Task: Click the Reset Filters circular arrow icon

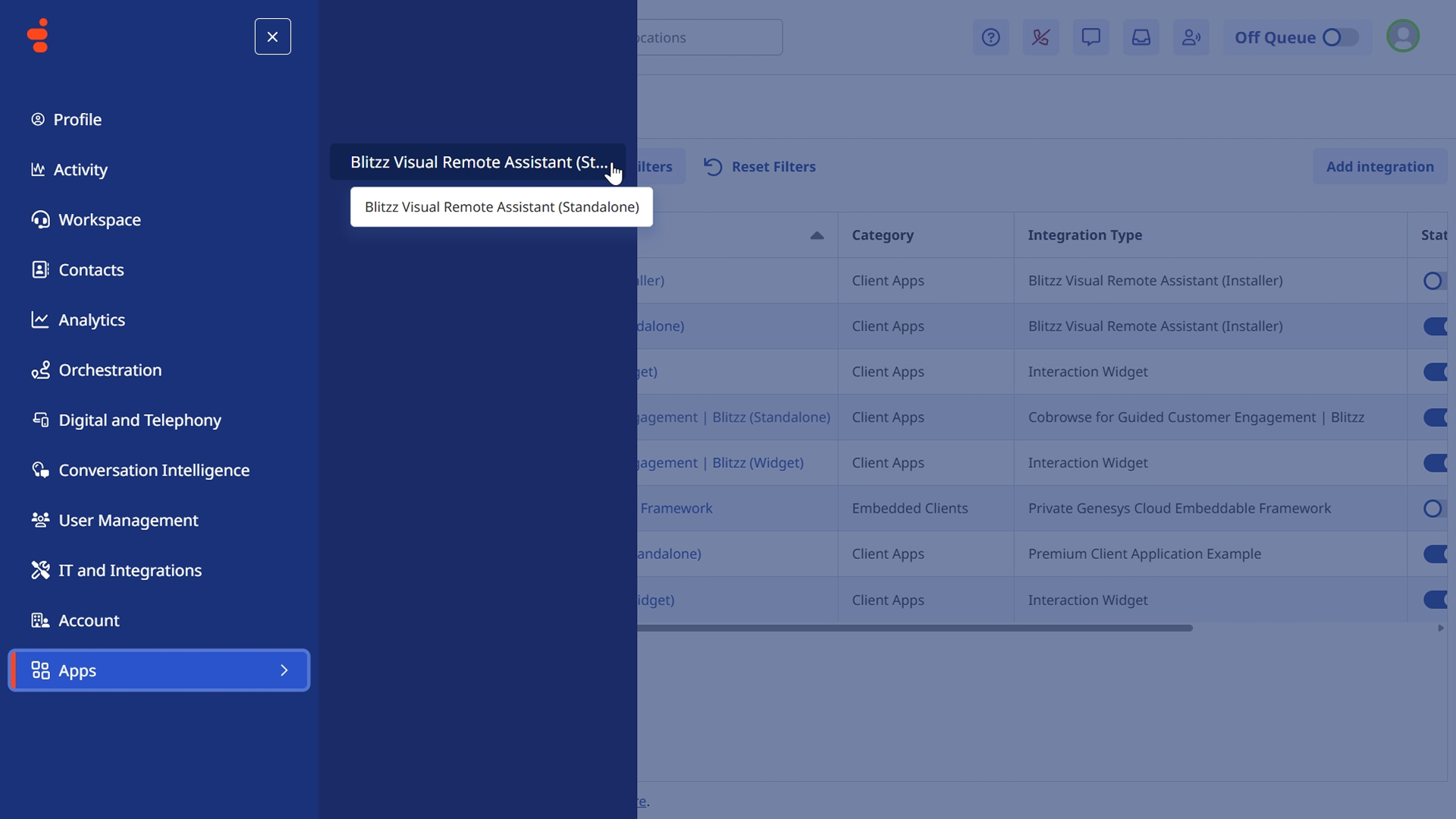Action: pos(712,167)
